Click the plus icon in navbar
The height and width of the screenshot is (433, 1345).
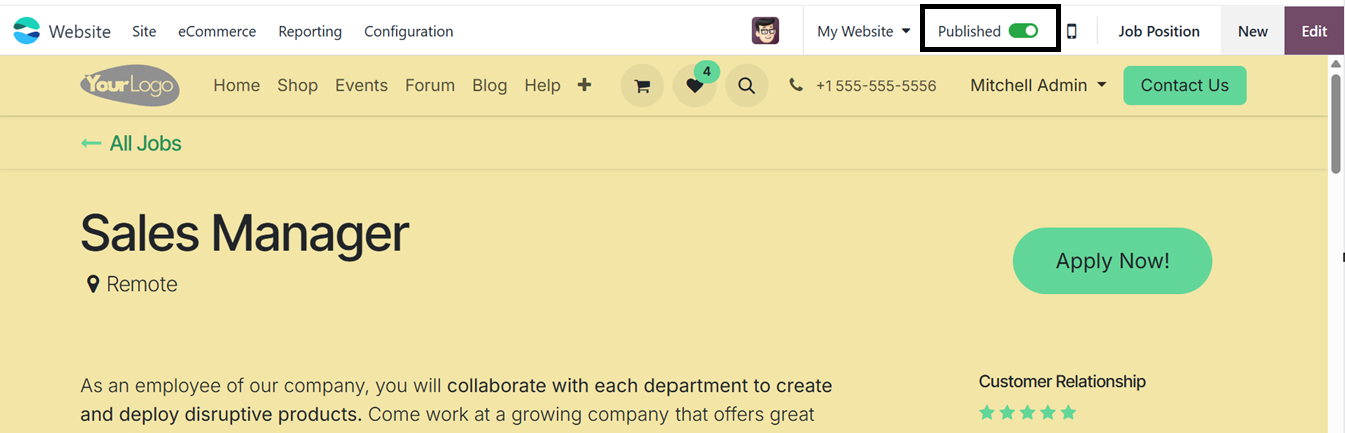click(584, 85)
